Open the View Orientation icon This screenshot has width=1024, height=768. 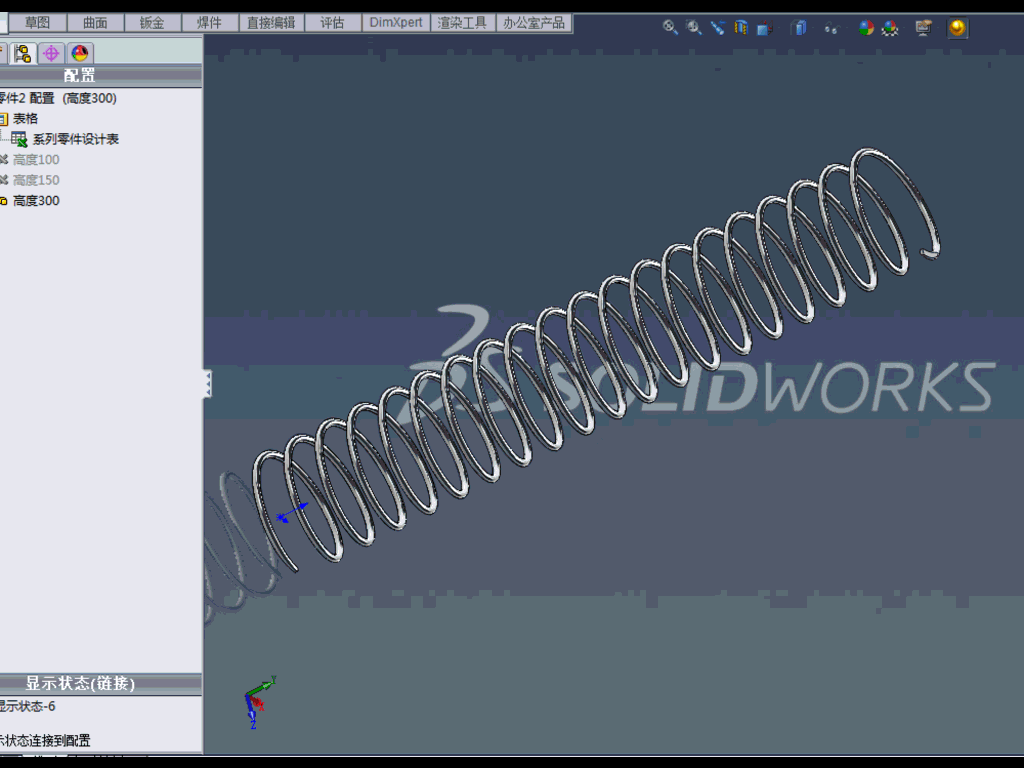765,28
